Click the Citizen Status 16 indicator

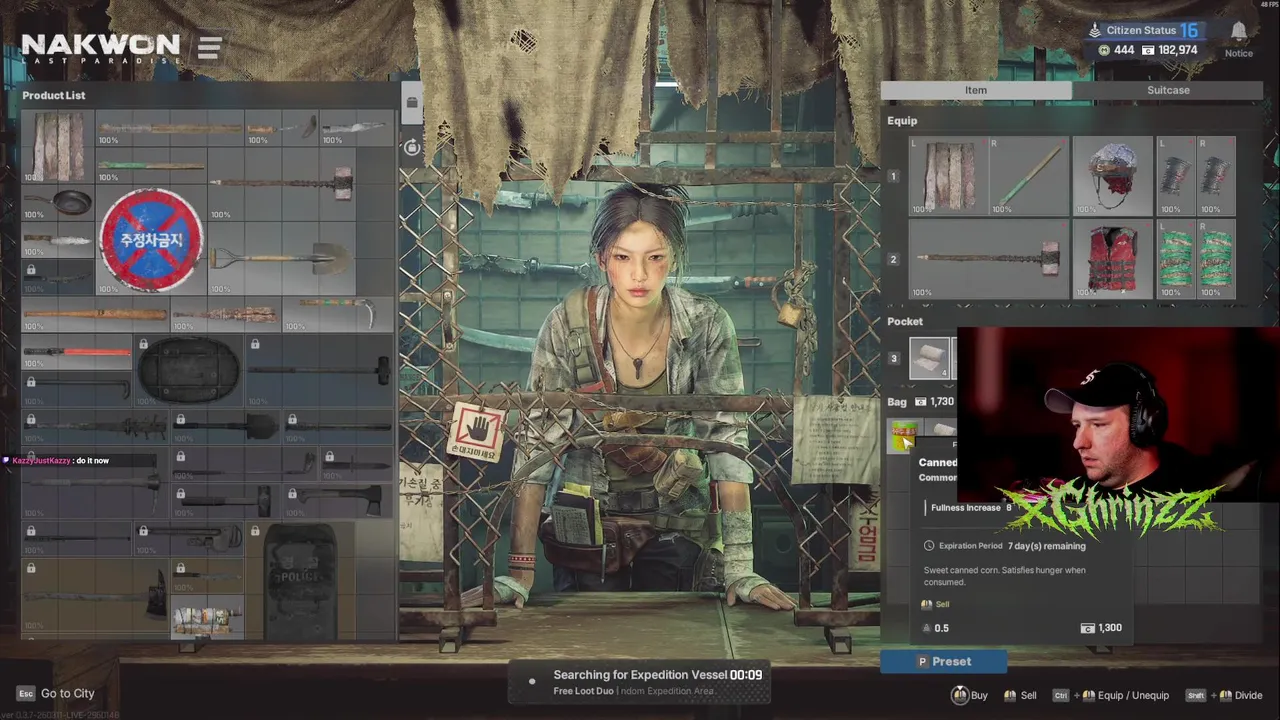(x=1144, y=30)
